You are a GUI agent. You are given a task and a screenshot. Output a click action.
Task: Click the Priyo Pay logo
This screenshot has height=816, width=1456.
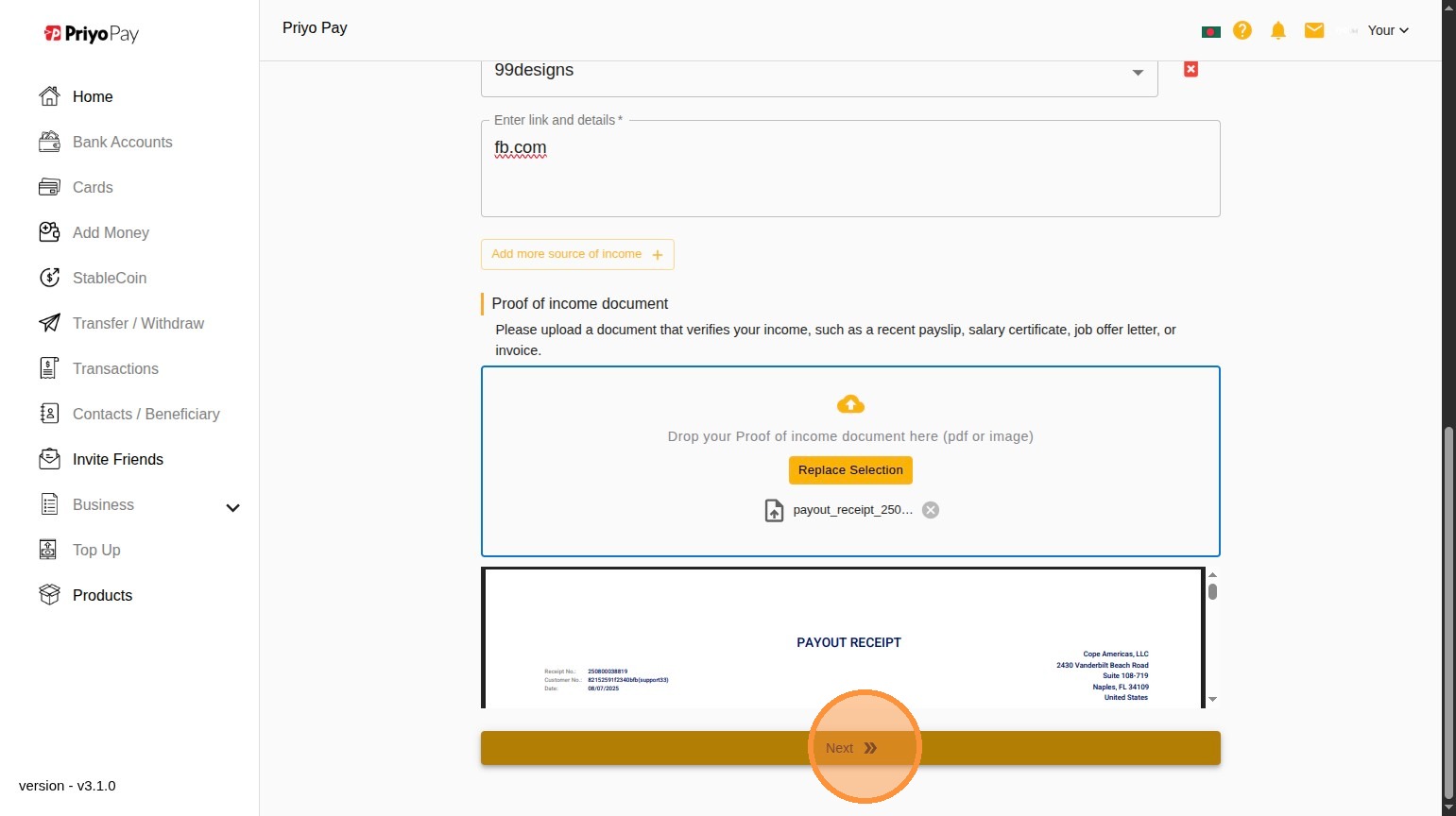(x=92, y=34)
